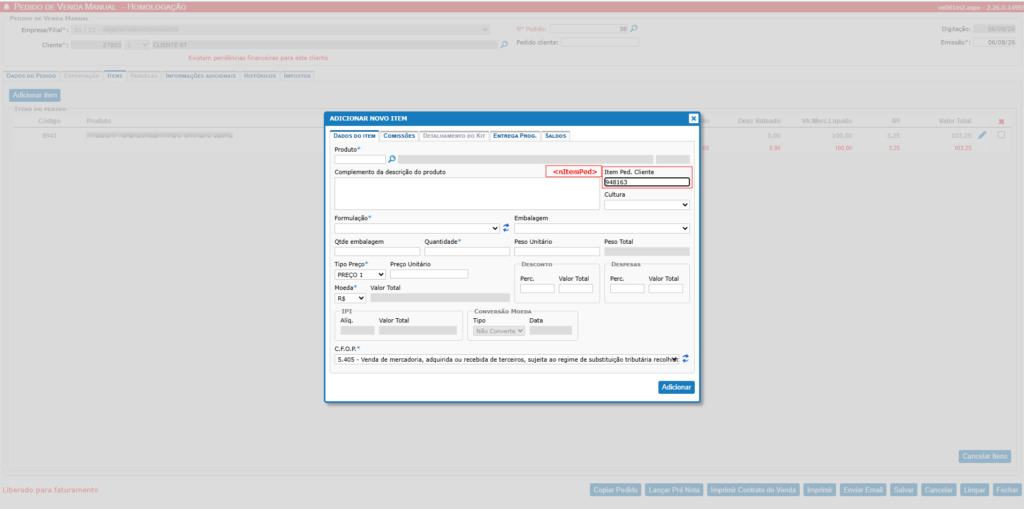Click magnifier next to Nº Pedido field

[633, 29]
